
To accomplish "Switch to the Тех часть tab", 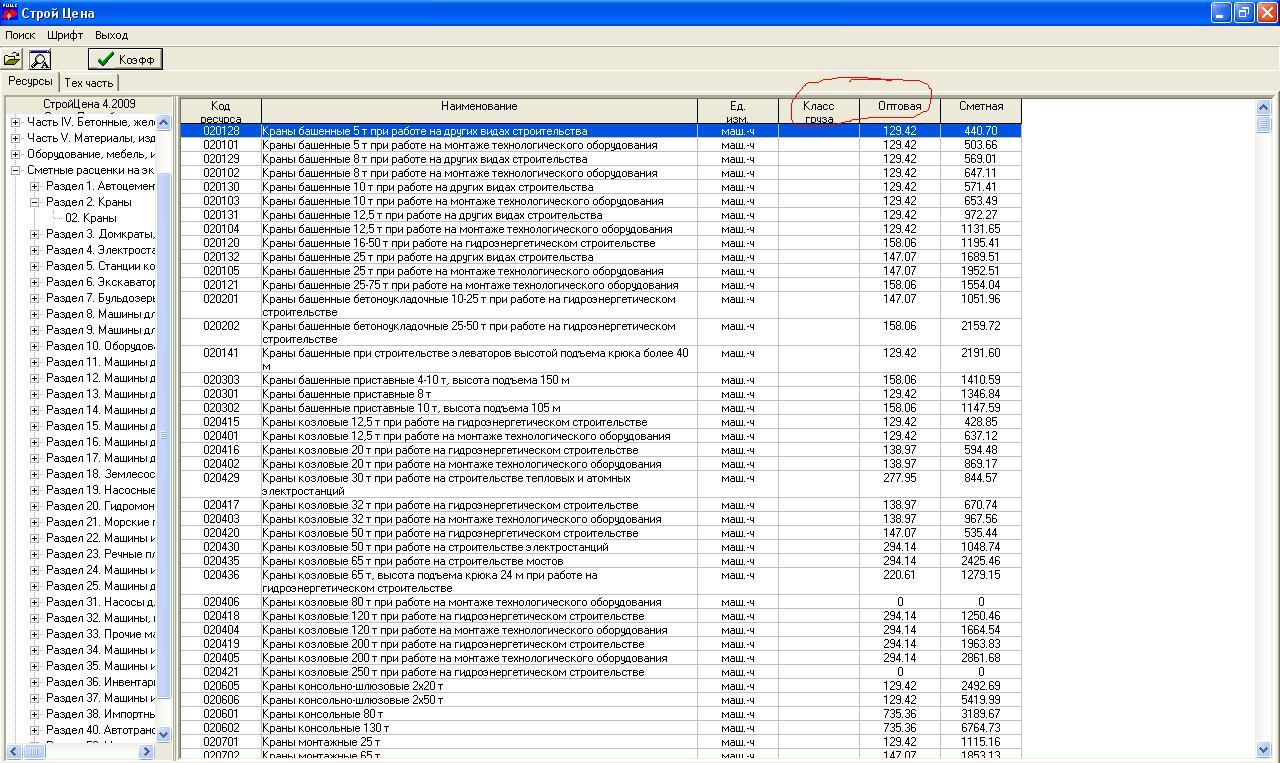I will [x=89, y=83].
